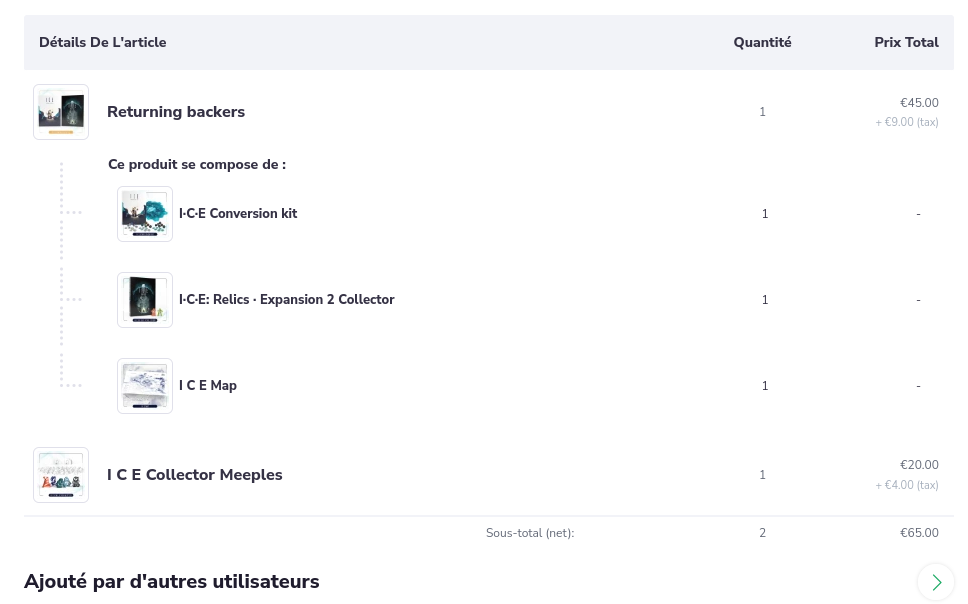Click the I C E Collector Meeples thumbnail
The image size is (968, 604).
pos(61,475)
